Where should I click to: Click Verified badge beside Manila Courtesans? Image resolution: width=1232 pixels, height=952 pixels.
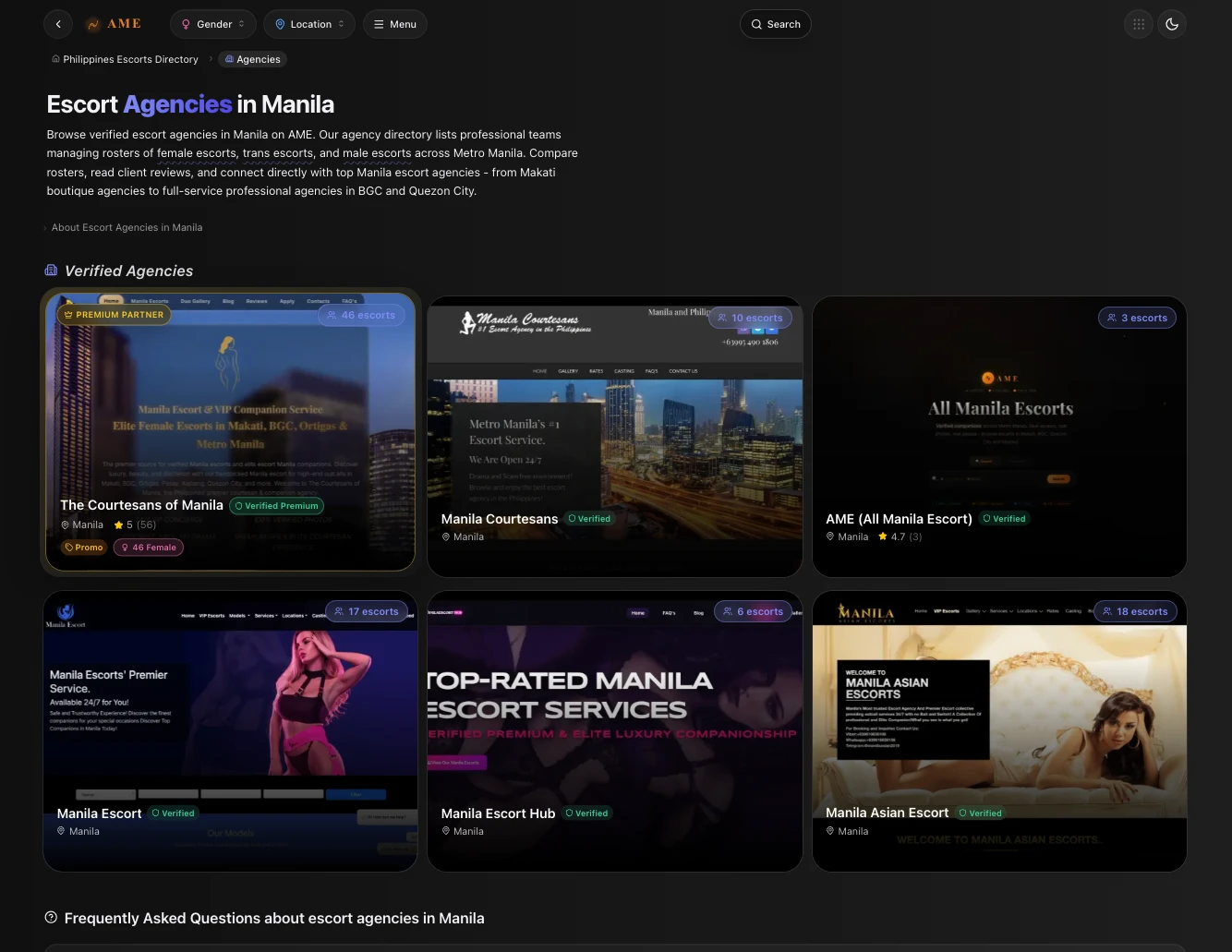[589, 519]
